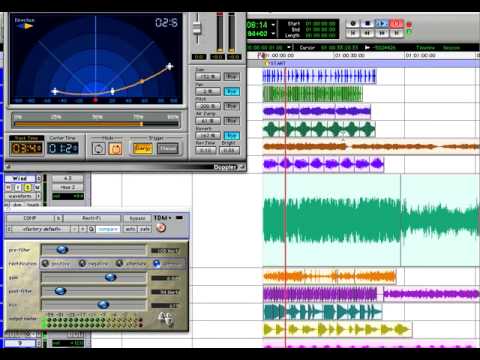This screenshot has height=360, width=480.
Task: Move the Doppler output fader handle
Action: tap(197, 28)
